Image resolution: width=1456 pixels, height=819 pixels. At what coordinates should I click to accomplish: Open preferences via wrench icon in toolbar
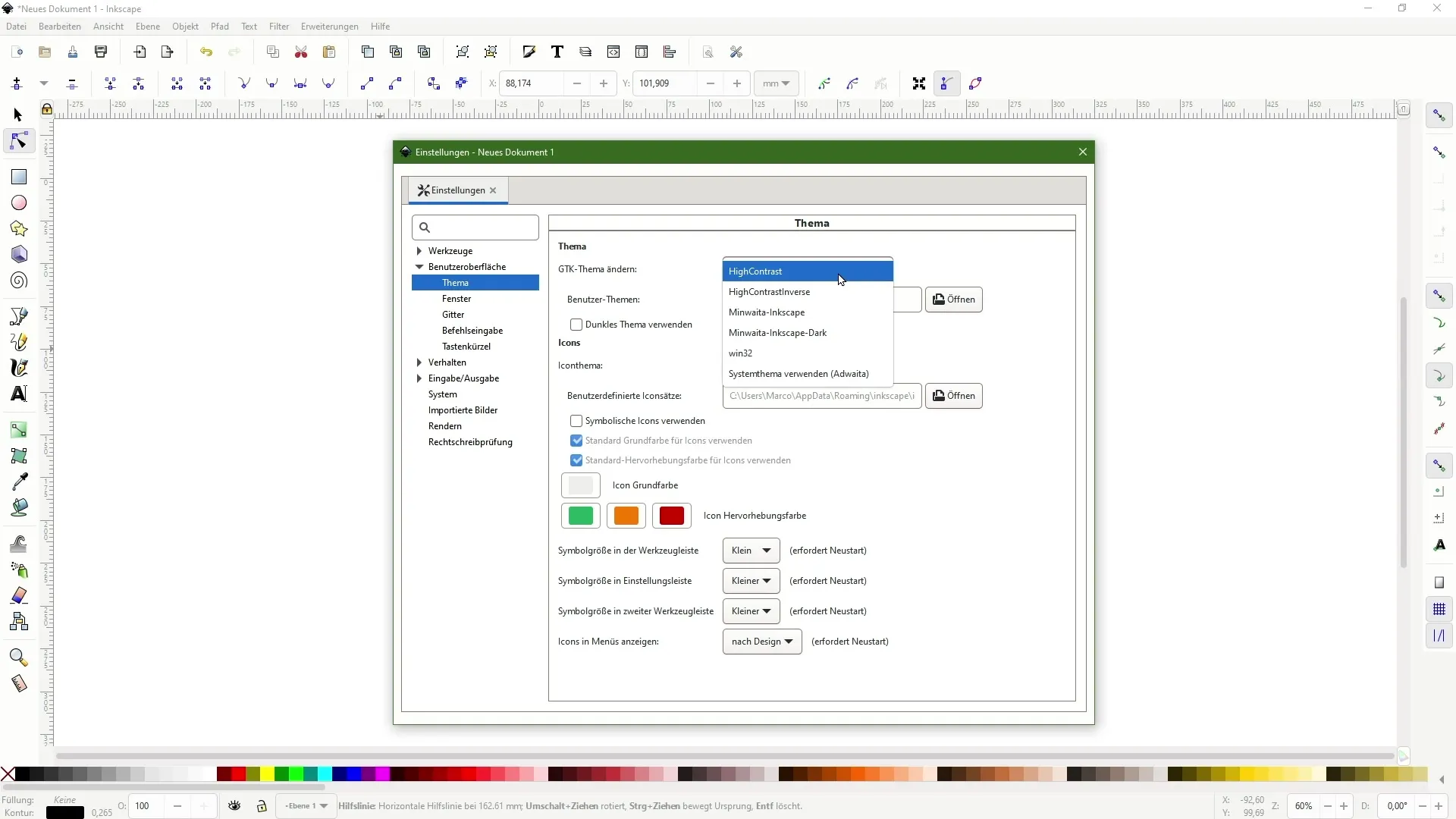(736, 52)
